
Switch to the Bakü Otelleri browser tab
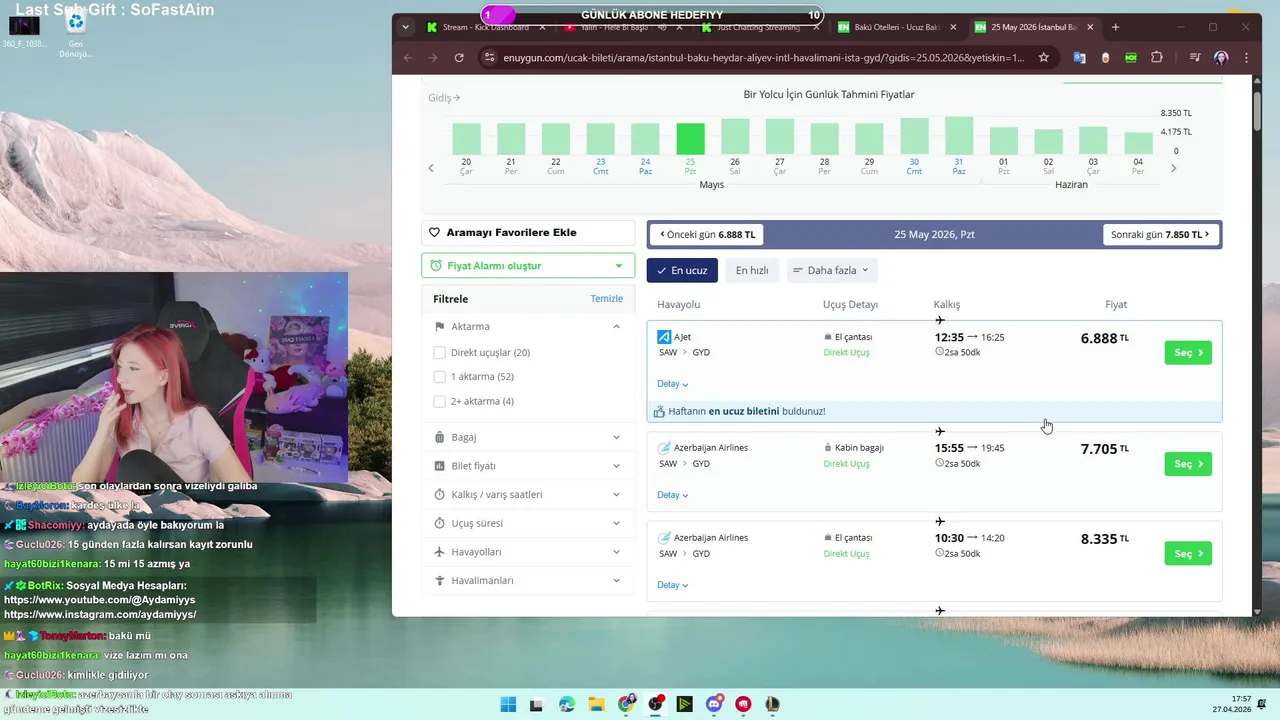pyautogui.click(x=896, y=27)
